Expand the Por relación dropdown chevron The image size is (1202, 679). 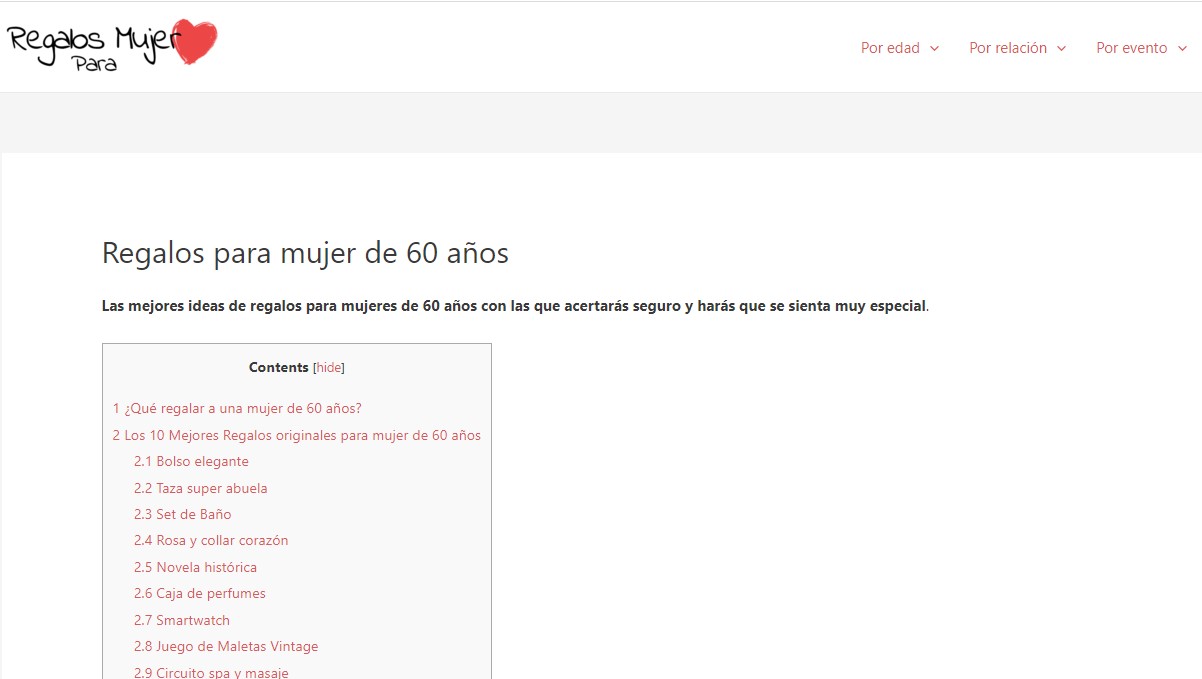pos(1061,49)
